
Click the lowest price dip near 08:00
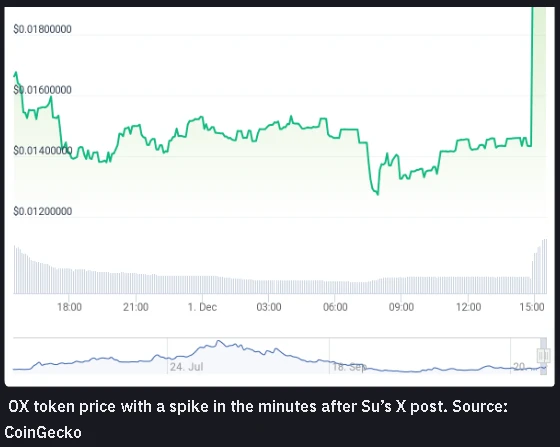[377, 193]
